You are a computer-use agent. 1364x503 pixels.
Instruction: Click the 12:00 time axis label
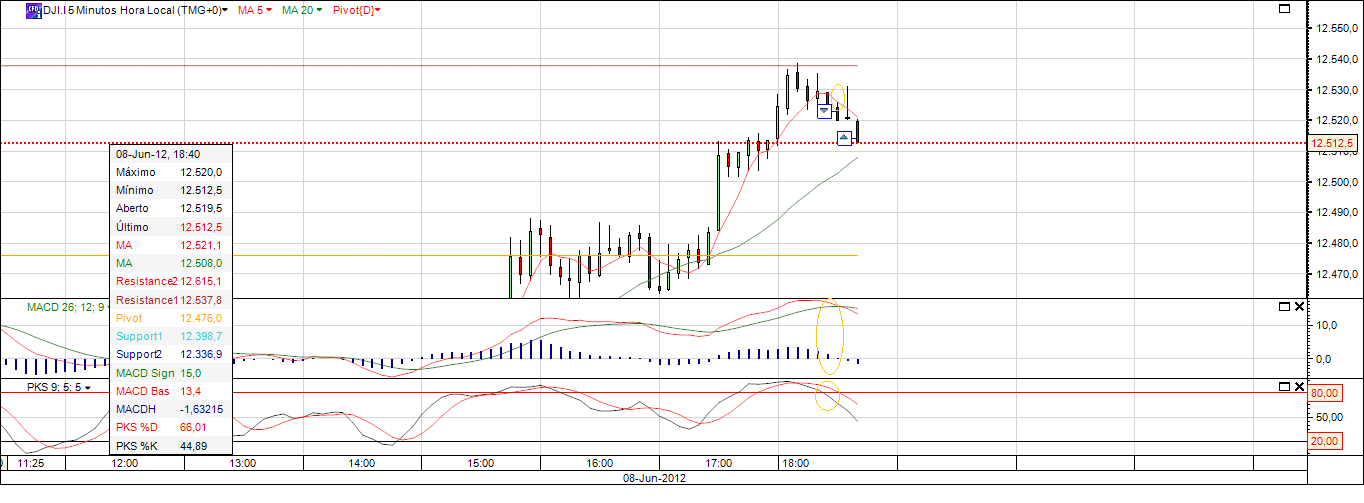point(124,464)
